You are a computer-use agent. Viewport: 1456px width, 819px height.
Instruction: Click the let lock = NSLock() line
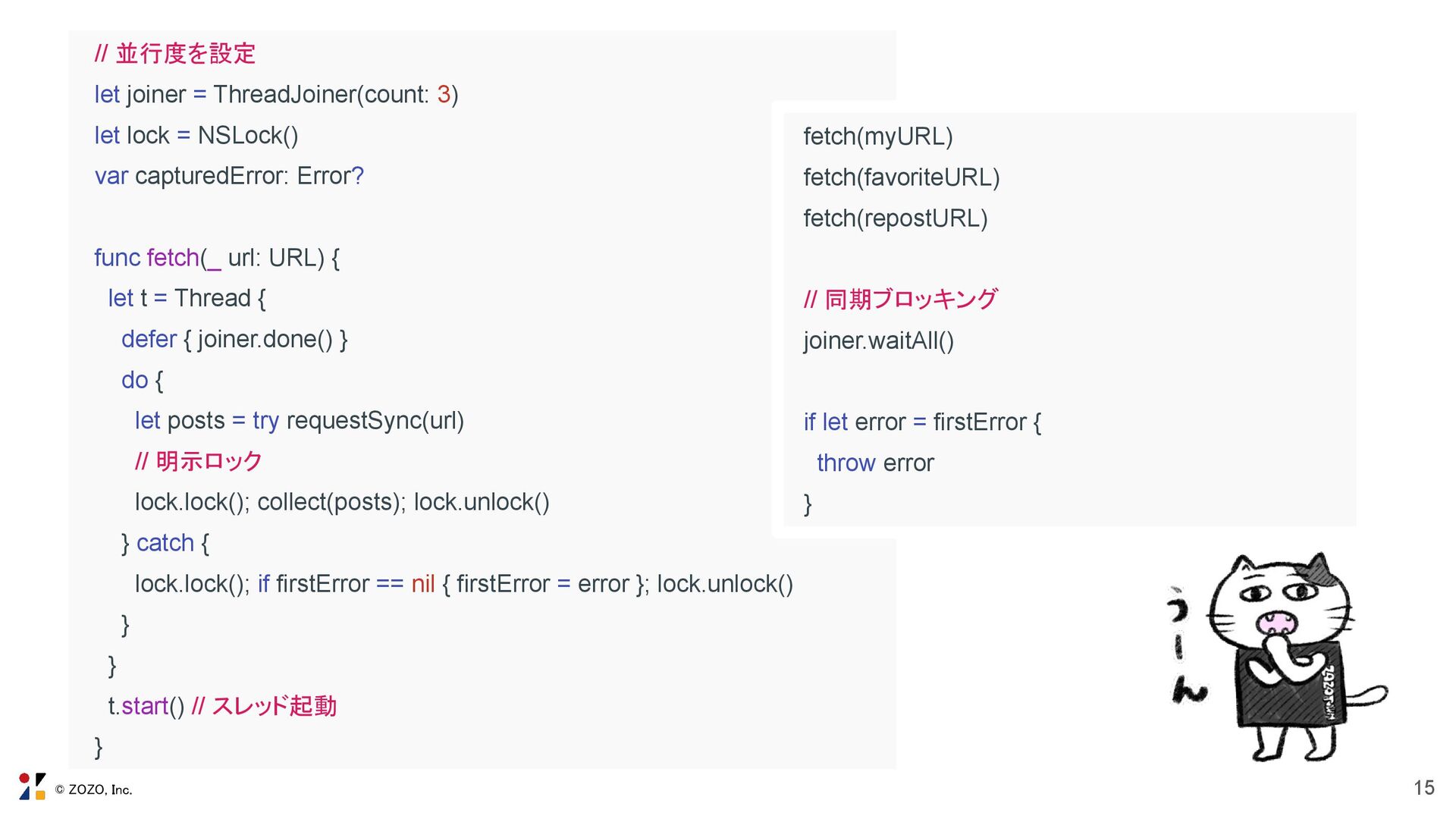click(196, 136)
